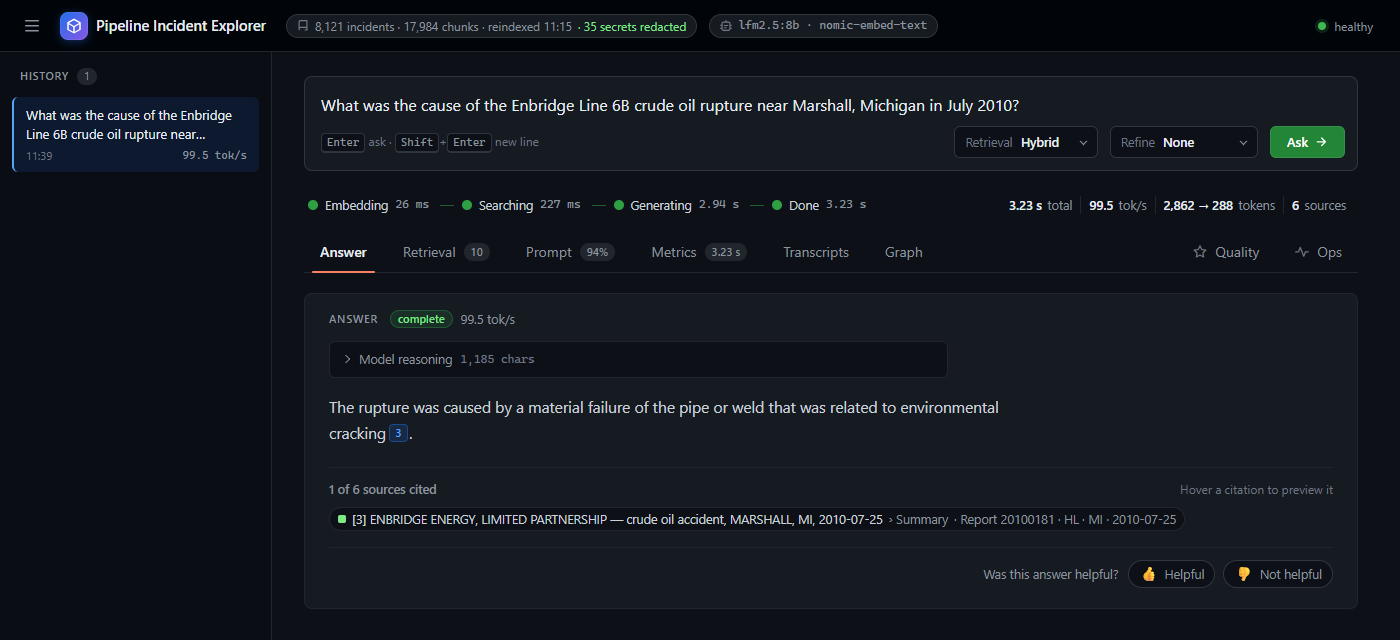Click the Hover a citation to preview it hint
Screen dimensions: 1400x640
click(1256, 490)
